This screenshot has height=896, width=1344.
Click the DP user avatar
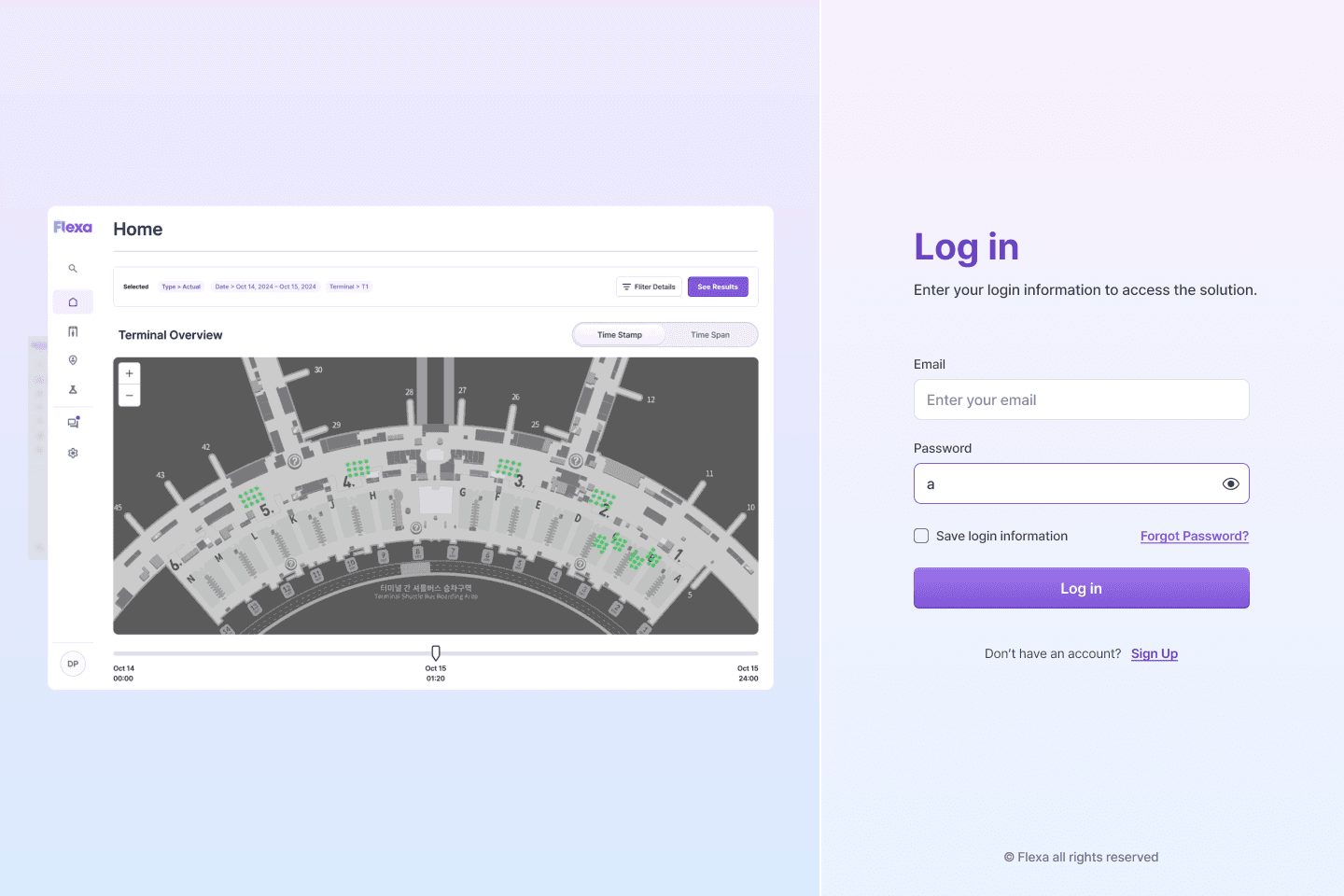point(73,665)
